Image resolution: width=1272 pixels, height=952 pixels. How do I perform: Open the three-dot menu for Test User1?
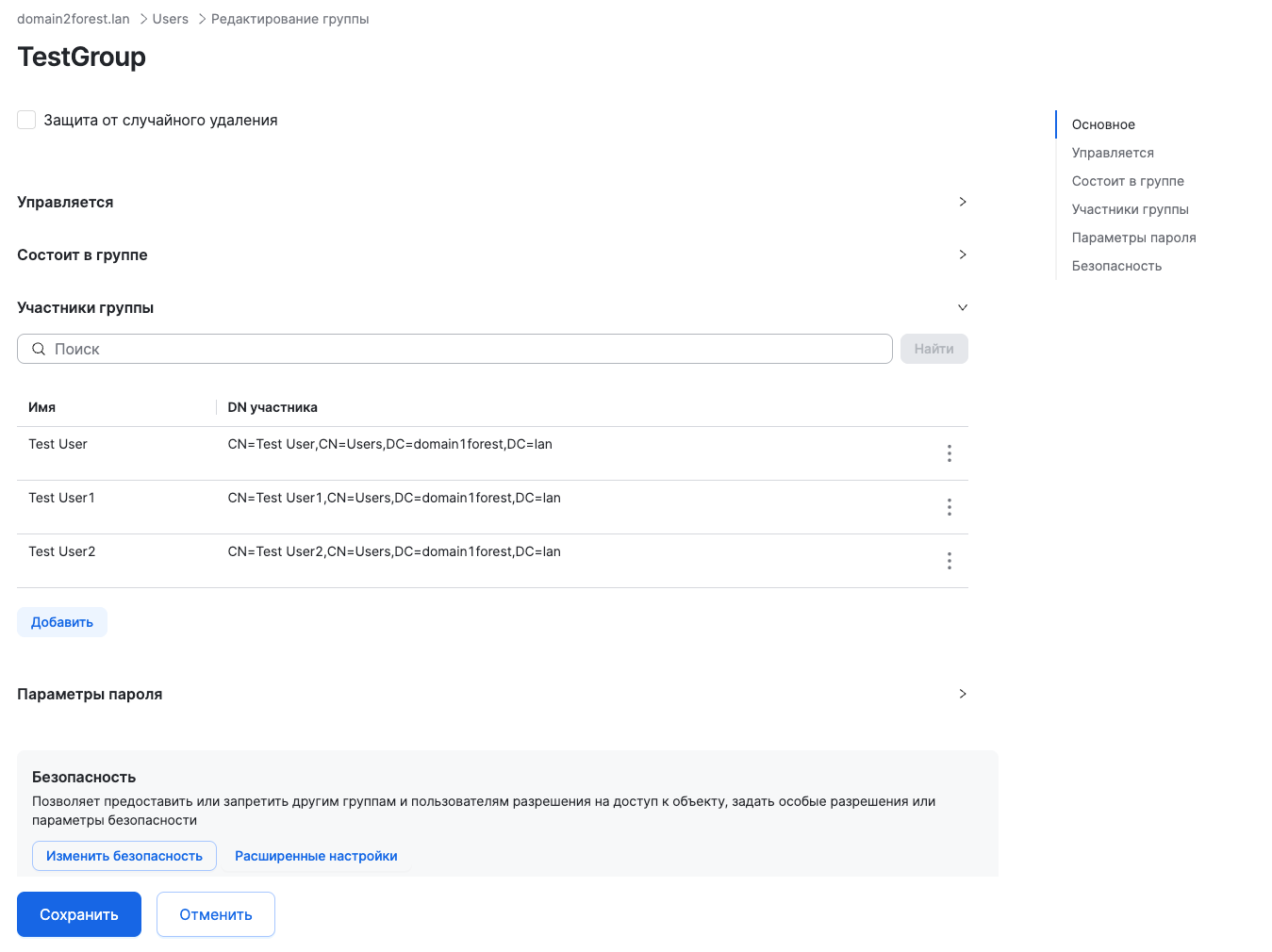click(949, 507)
